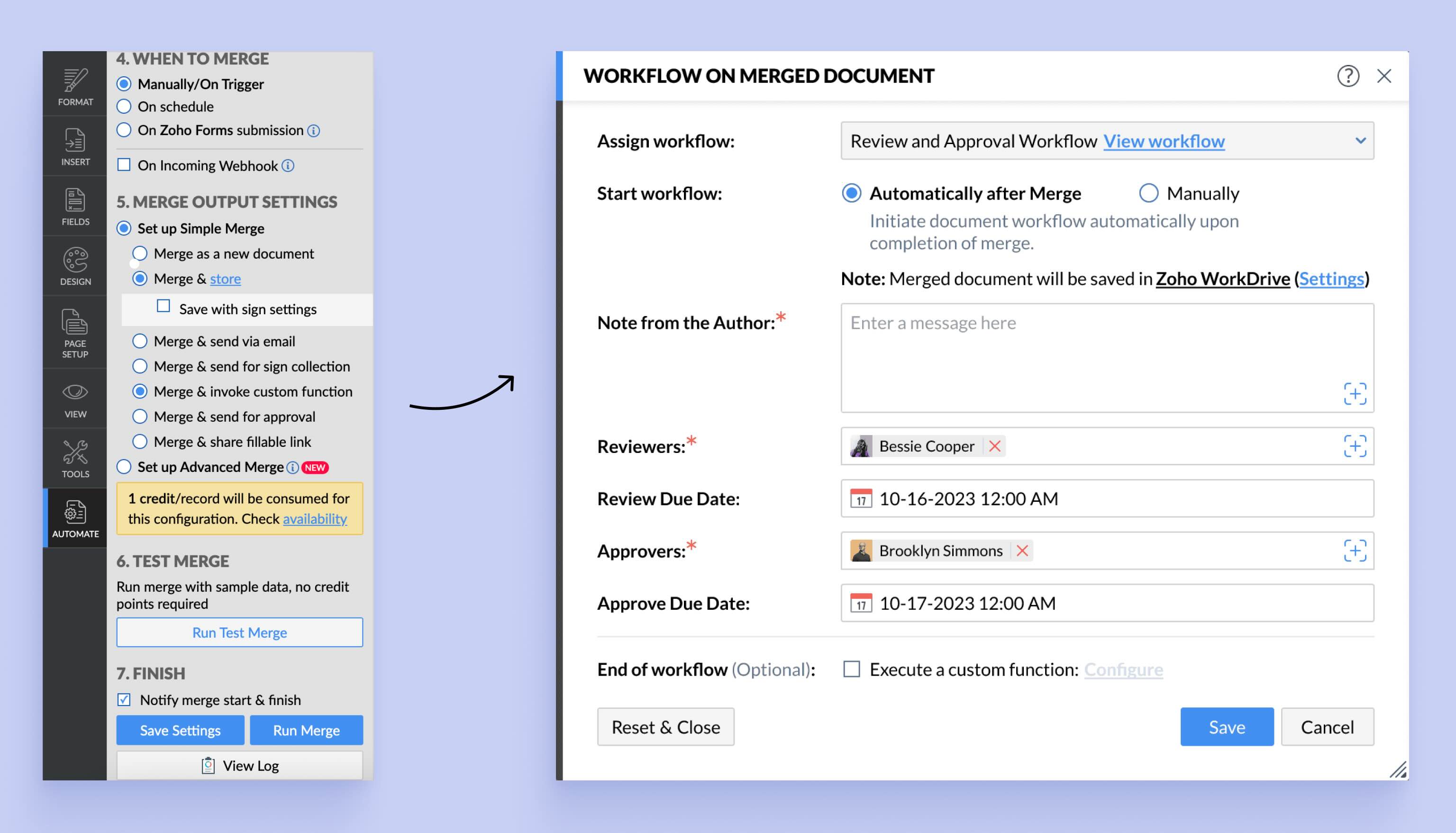Open calendar icon for Review Due Date
The height and width of the screenshot is (833, 1456).
click(860, 498)
